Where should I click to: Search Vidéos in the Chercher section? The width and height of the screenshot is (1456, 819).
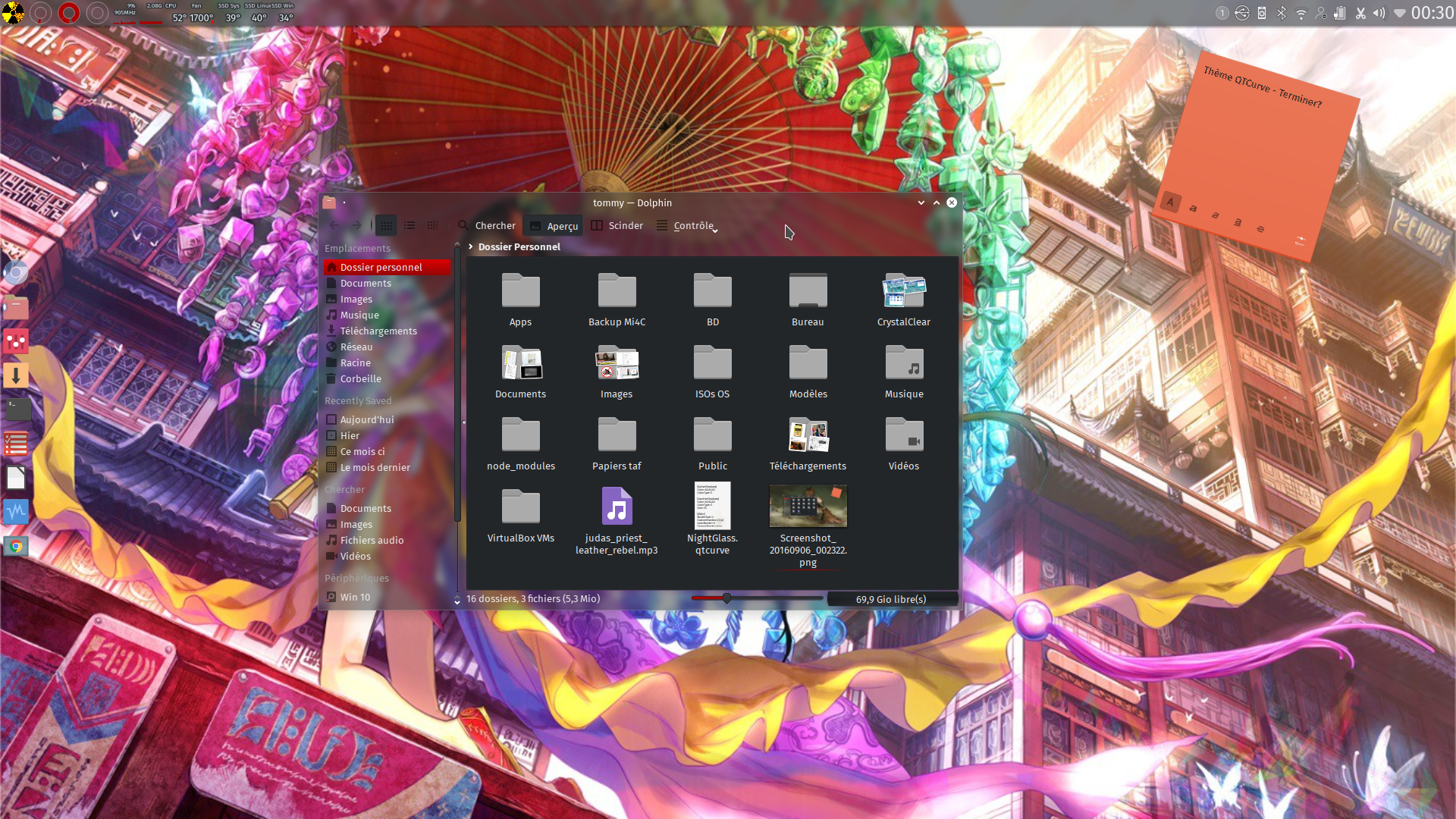387,556
